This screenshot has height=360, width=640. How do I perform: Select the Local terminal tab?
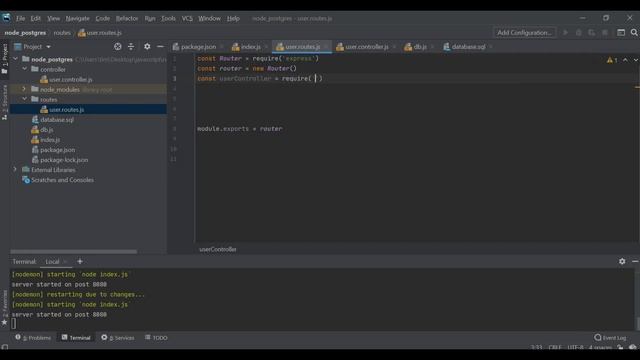point(52,262)
